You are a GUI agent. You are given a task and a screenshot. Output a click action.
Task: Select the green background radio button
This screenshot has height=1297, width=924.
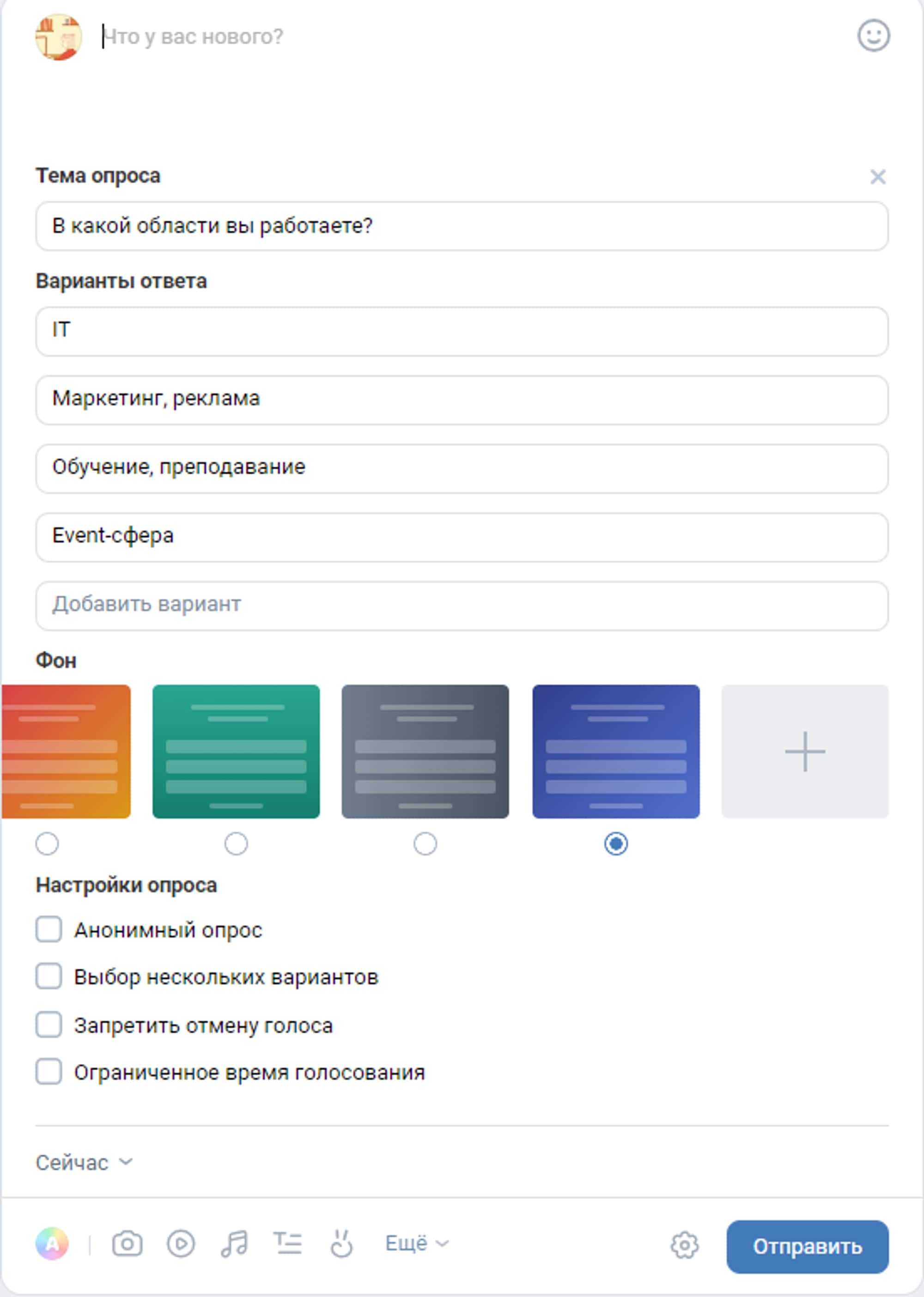(x=236, y=843)
